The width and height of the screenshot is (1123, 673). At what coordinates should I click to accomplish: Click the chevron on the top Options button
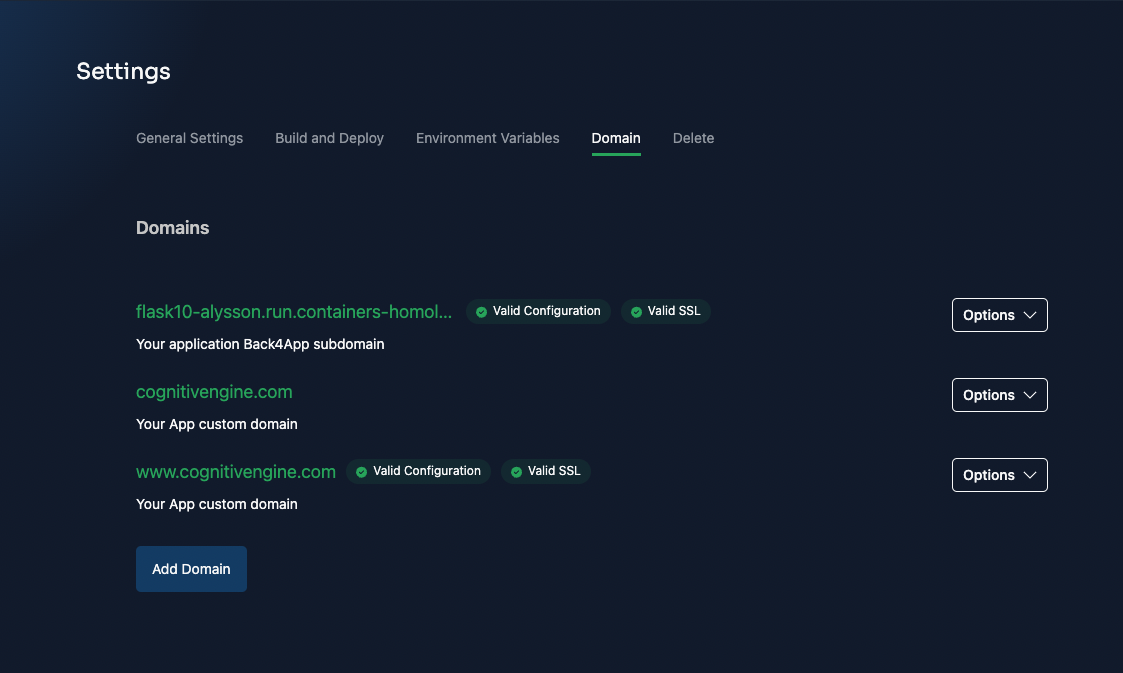click(1030, 314)
